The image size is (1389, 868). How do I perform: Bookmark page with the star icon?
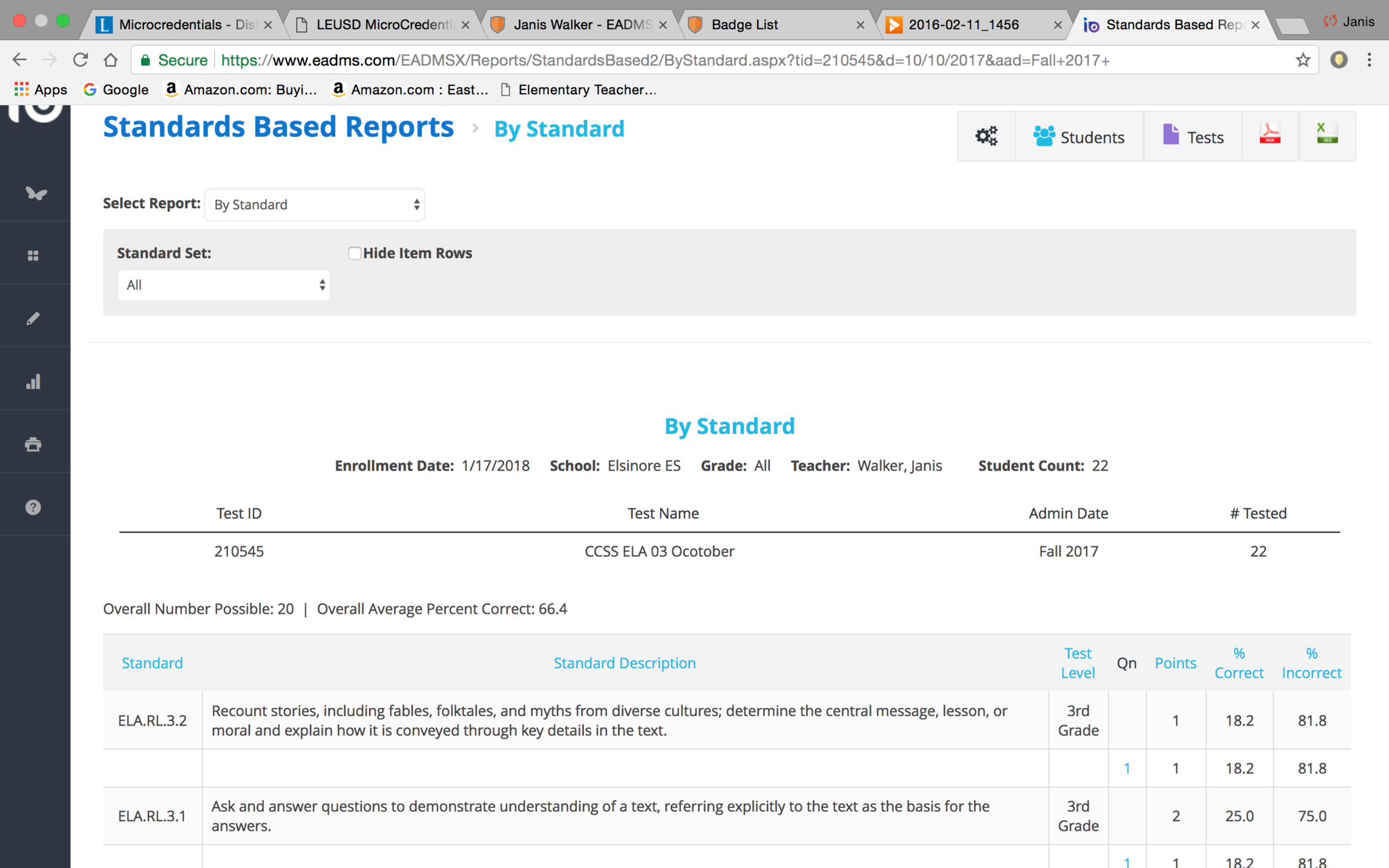coord(1303,60)
